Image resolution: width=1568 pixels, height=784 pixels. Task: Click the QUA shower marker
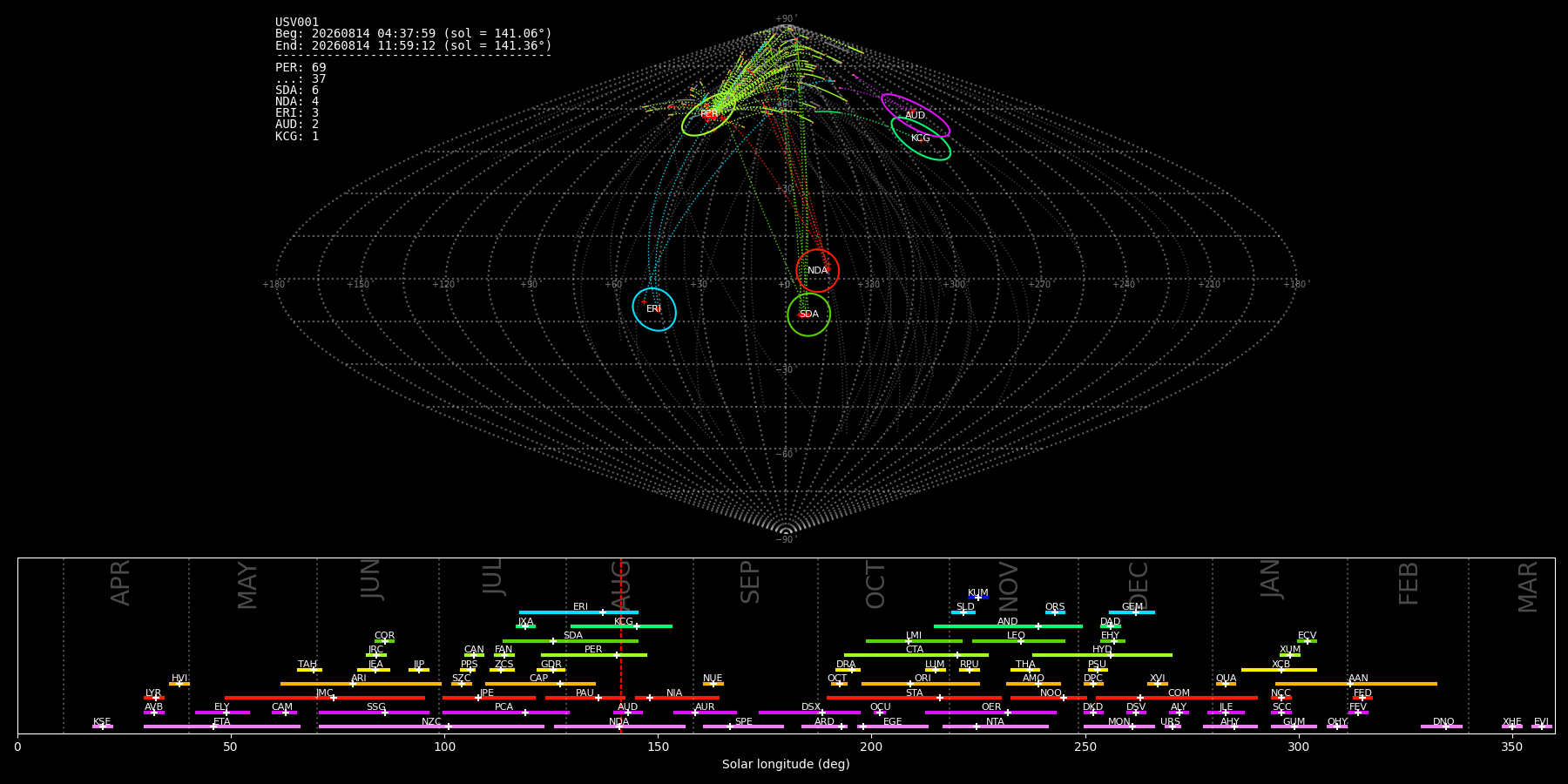1226,684
